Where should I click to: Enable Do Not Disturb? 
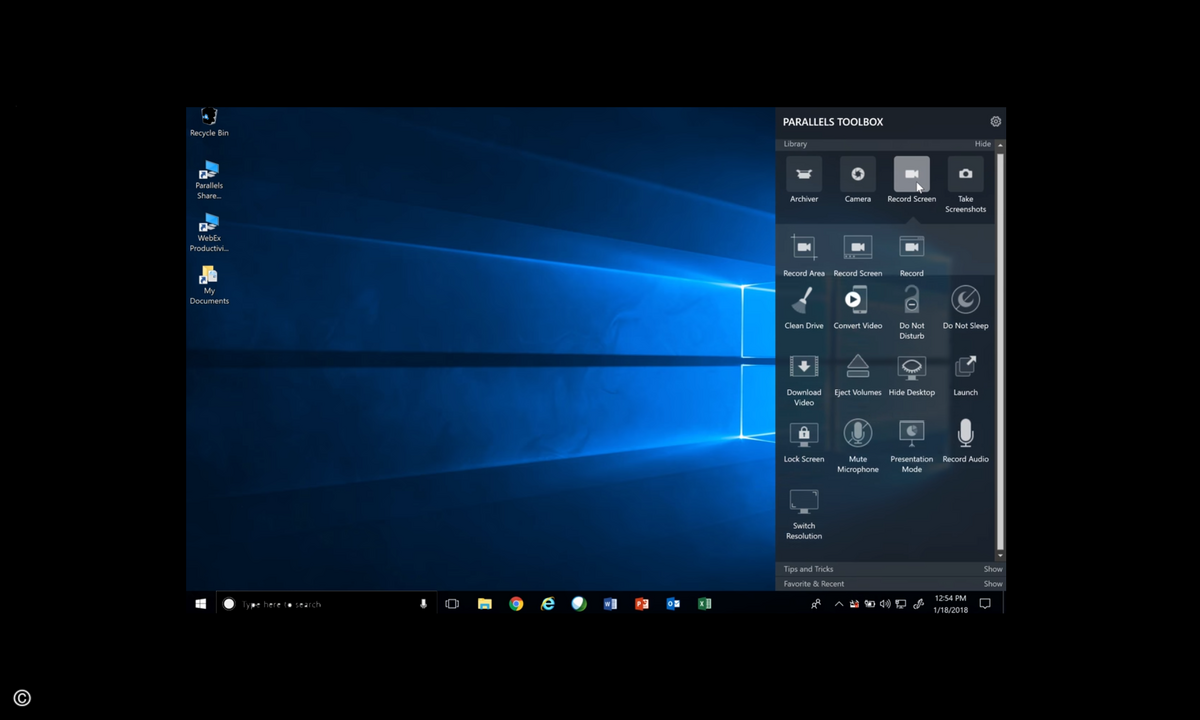point(911,312)
